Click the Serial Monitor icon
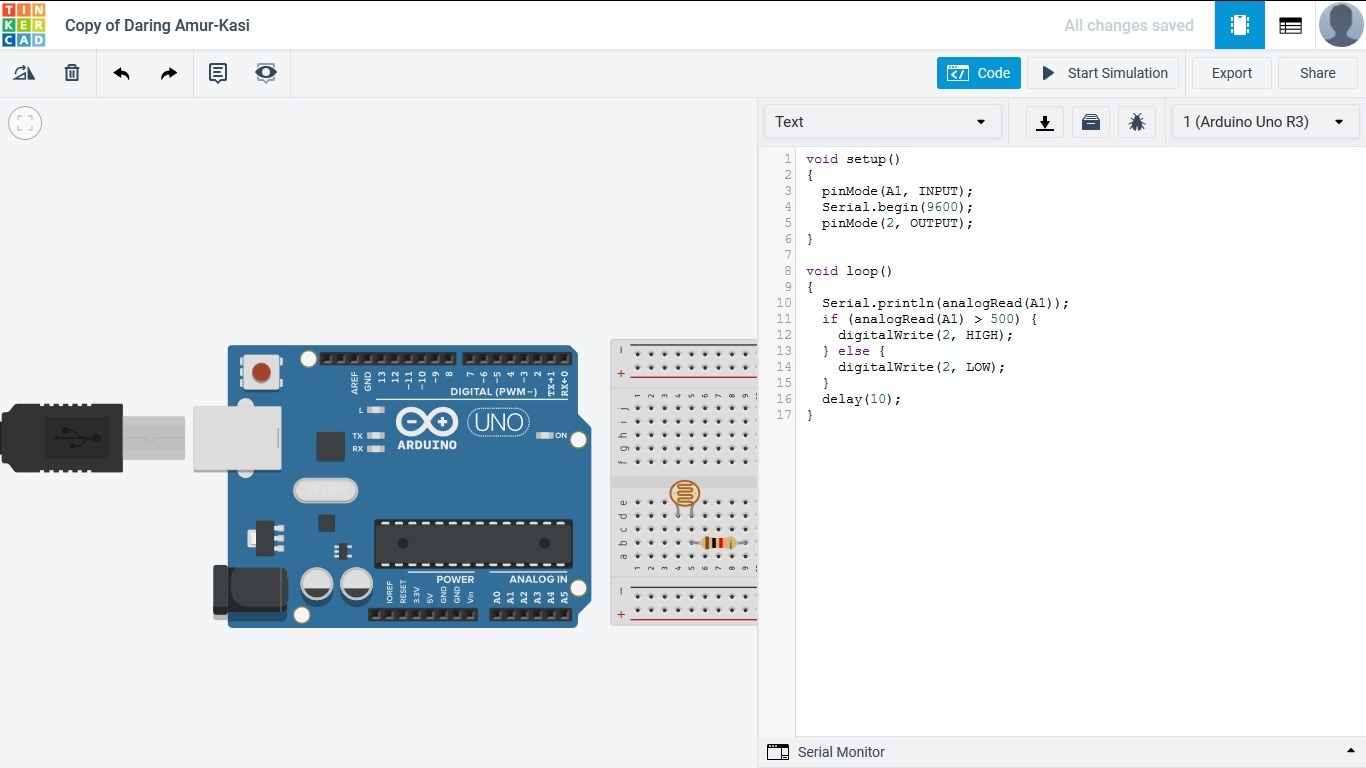This screenshot has width=1366, height=768. click(x=778, y=752)
